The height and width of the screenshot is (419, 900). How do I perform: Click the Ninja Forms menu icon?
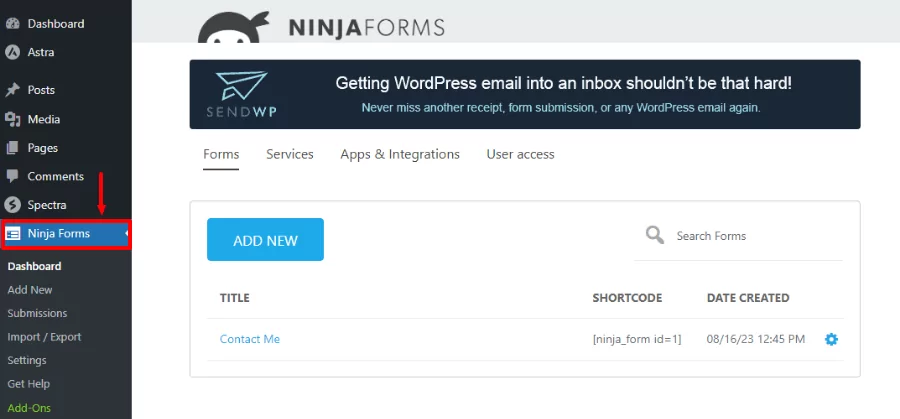point(13,234)
